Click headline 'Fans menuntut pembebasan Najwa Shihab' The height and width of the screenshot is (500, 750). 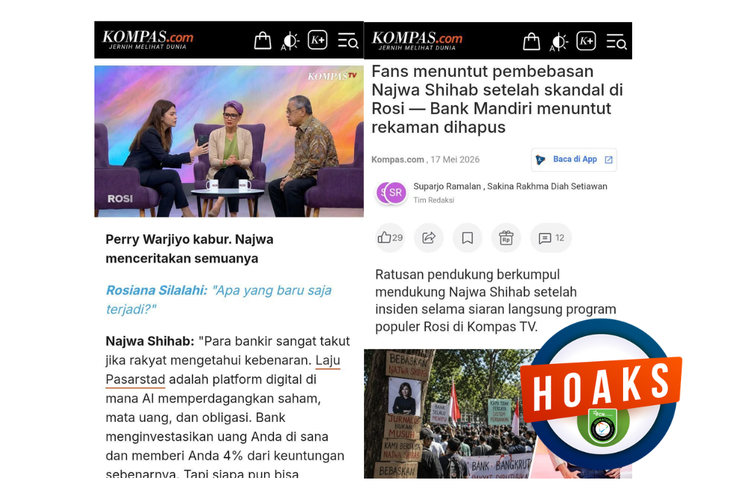497,99
